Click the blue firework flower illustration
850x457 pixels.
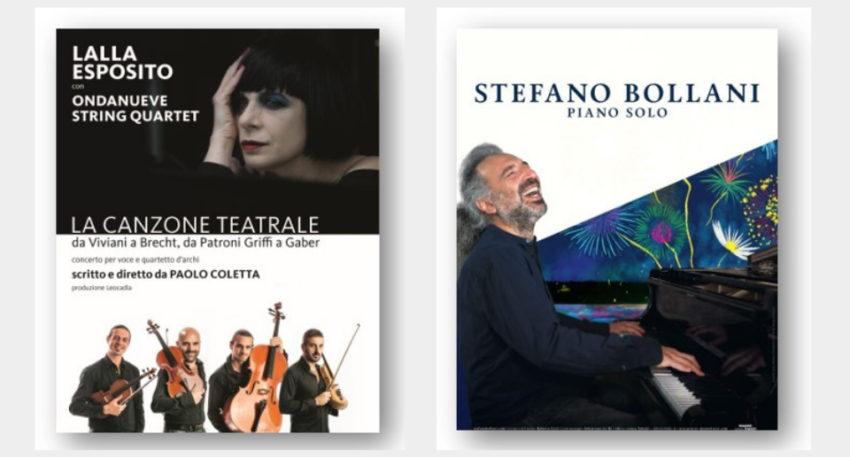pyautogui.click(x=602, y=232)
